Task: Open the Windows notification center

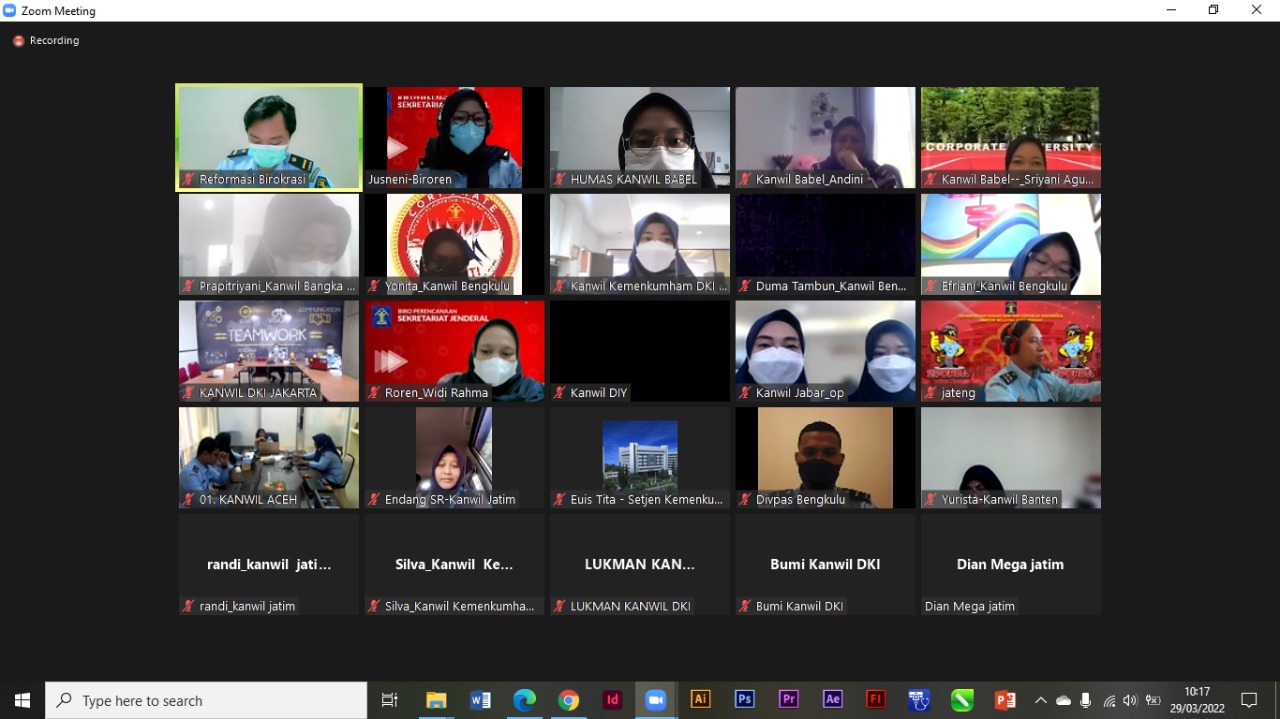Action: point(1249,700)
